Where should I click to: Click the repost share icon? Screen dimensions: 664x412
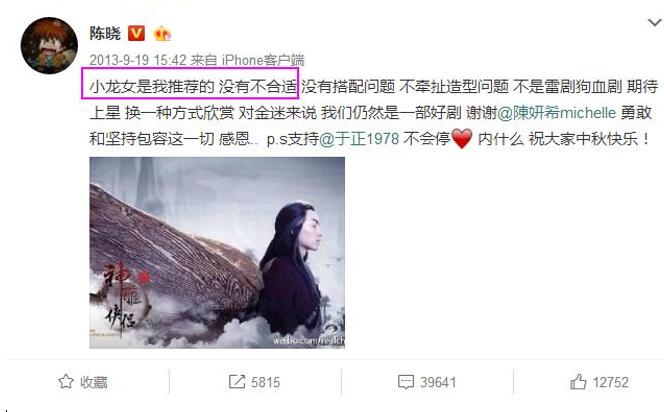[x=237, y=382]
